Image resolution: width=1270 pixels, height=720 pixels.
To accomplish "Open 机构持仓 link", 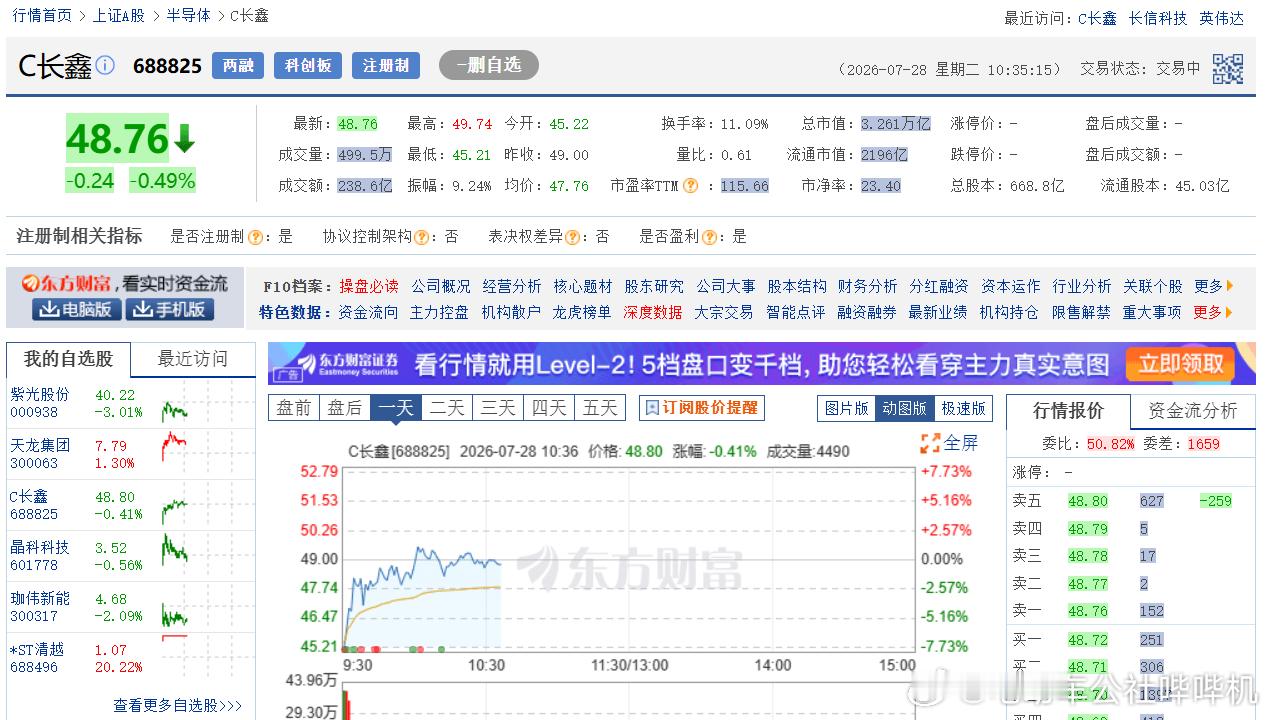I will (1009, 312).
